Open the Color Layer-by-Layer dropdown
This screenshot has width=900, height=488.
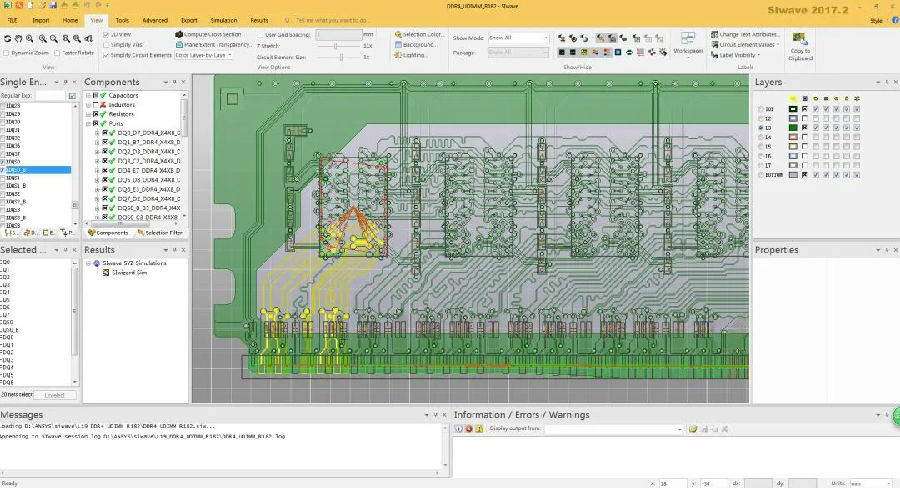[x=204, y=55]
